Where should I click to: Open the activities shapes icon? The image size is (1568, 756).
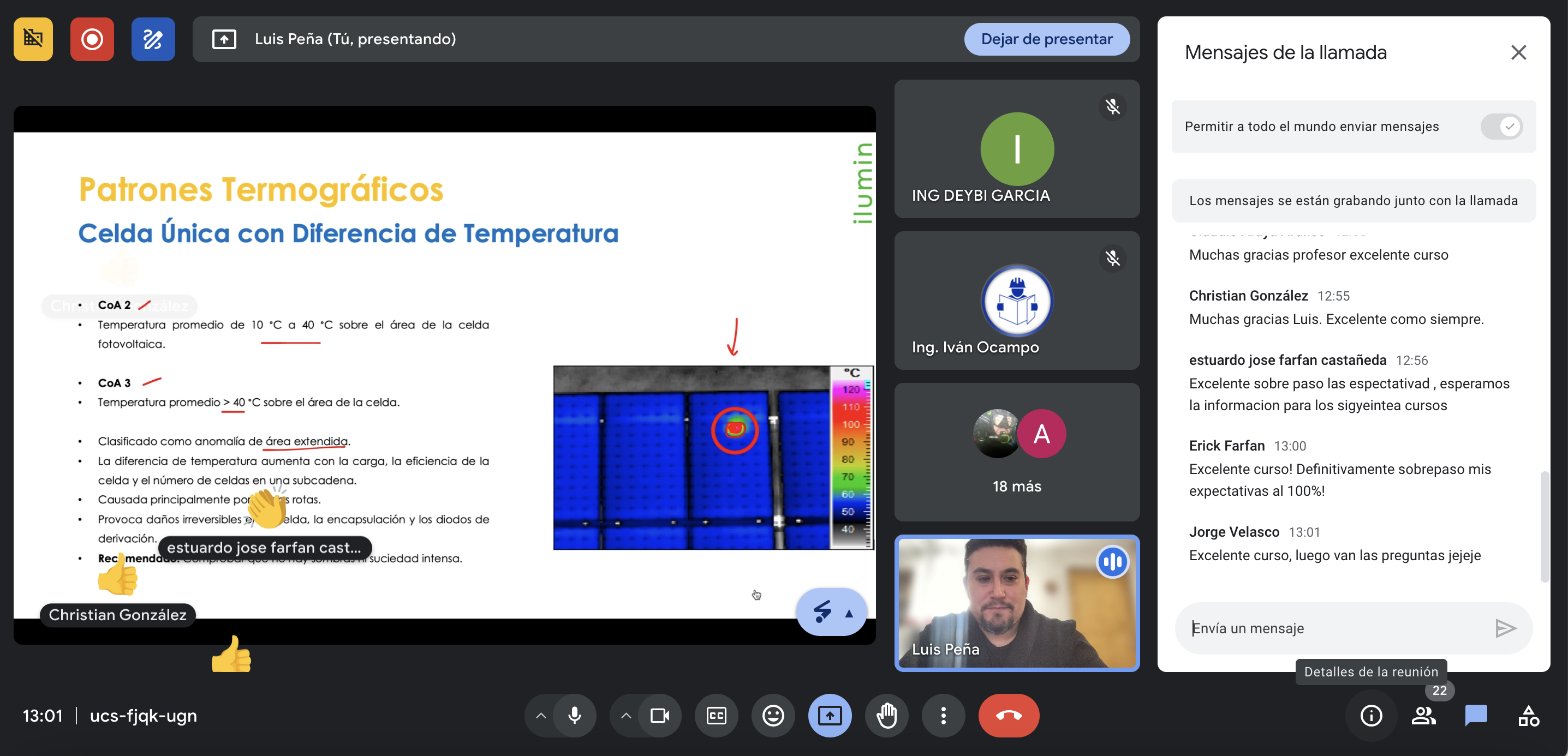tap(1529, 715)
